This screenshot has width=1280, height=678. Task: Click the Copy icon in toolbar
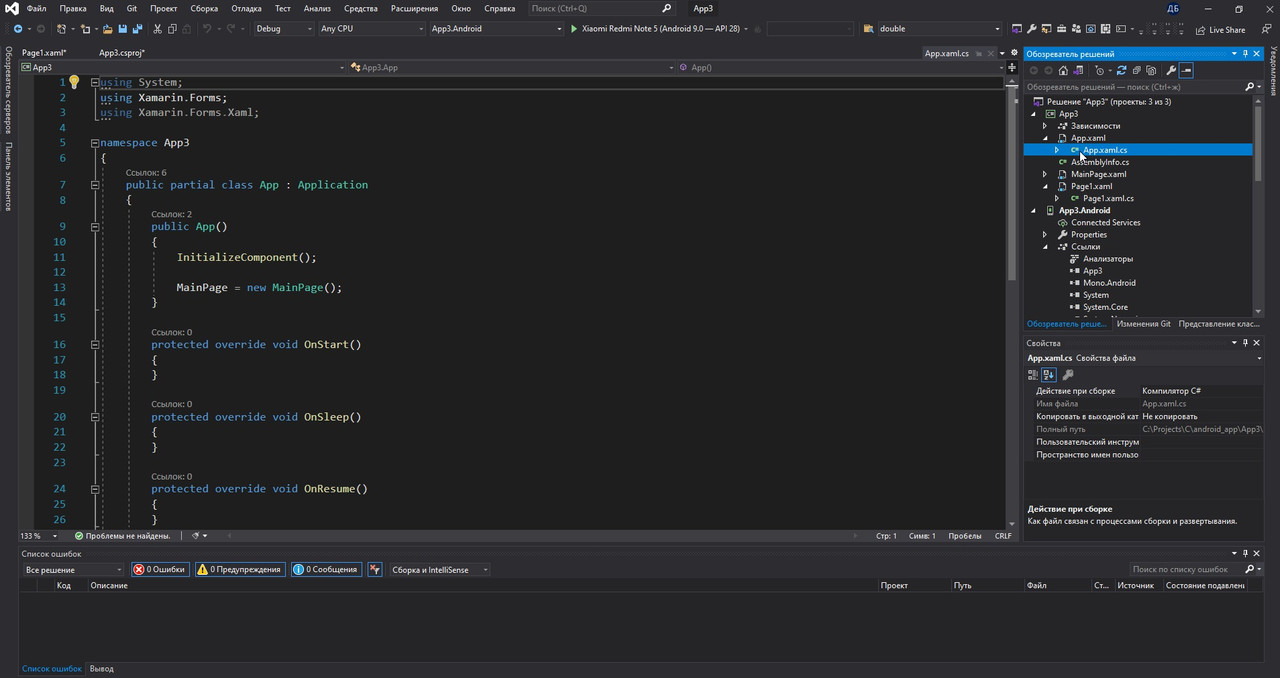(x=172, y=29)
